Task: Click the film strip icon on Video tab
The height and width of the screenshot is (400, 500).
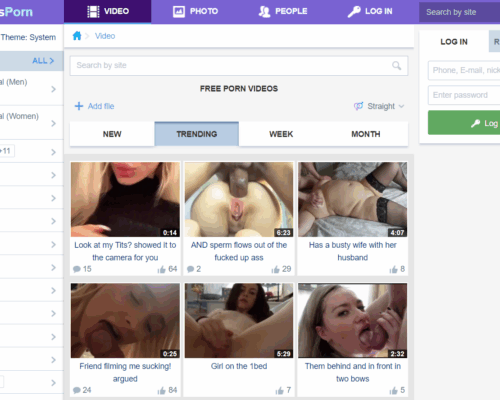Action: click(93, 11)
